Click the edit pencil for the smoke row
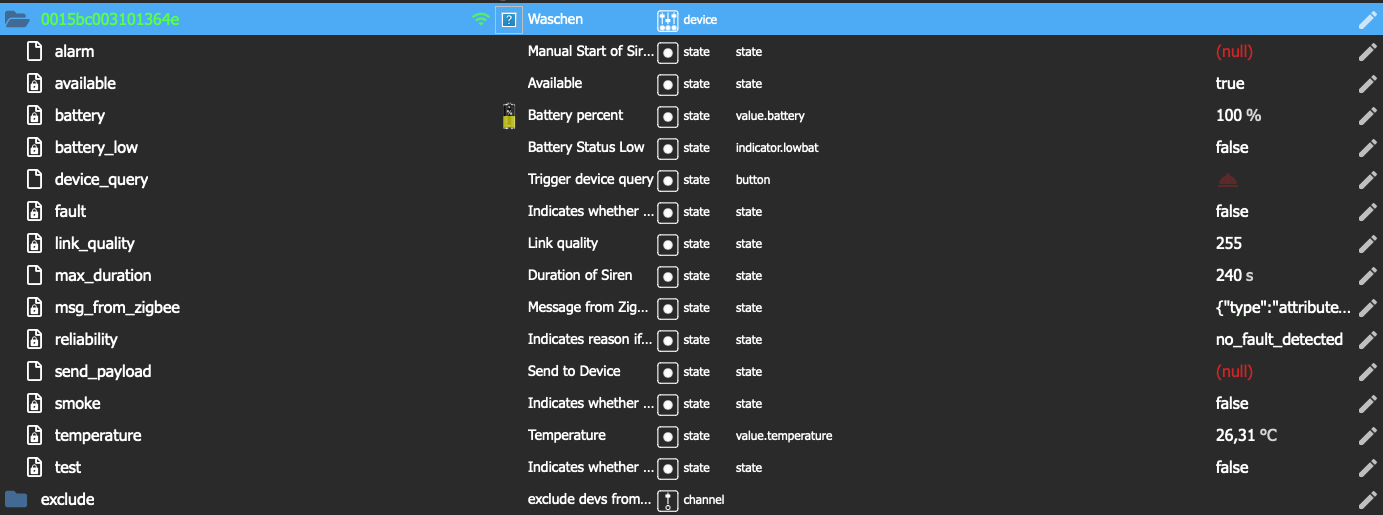 pyautogui.click(x=1367, y=404)
